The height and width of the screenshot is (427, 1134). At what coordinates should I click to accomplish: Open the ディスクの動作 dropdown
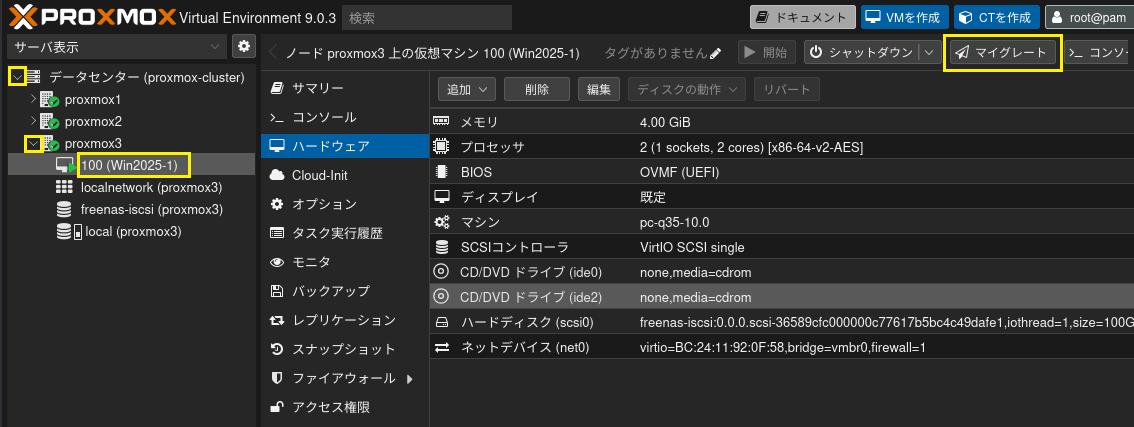coord(687,90)
